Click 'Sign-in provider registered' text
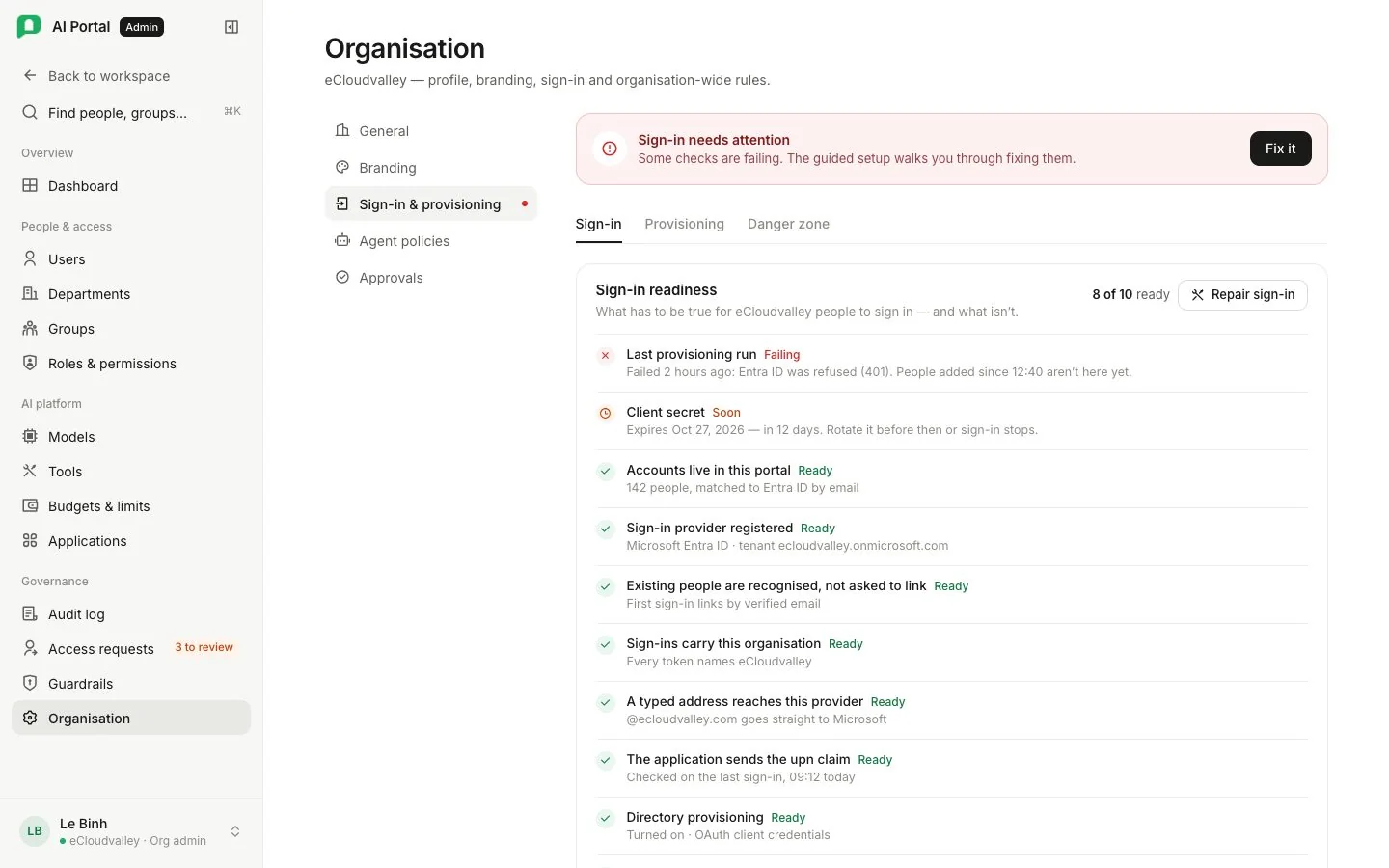The height and width of the screenshot is (868, 1389). [x=709, y=528]
